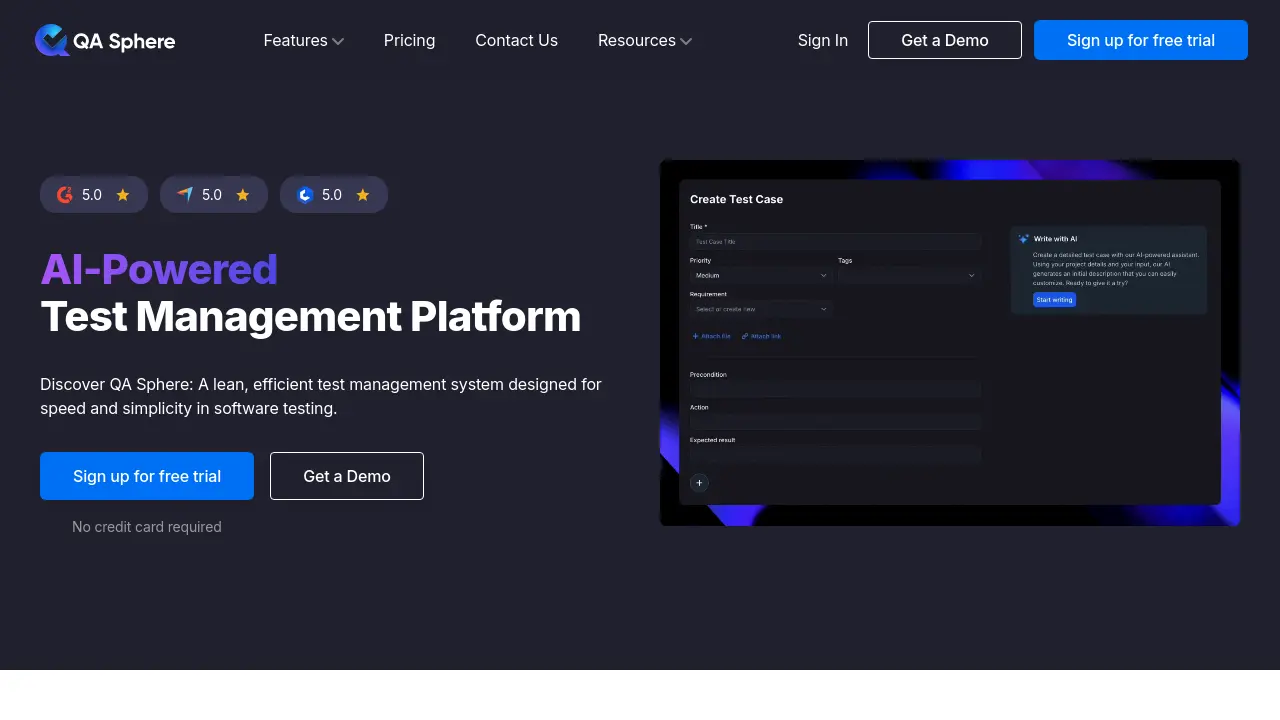Click the G2 logo in the rating badge
The width and height of the screenshot is (1280, 720).
(x=65, y=195)
